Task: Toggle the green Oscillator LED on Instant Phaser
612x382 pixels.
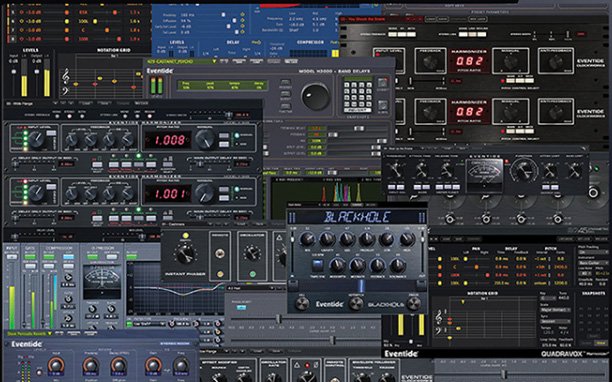Action: (x=253, y=274)
